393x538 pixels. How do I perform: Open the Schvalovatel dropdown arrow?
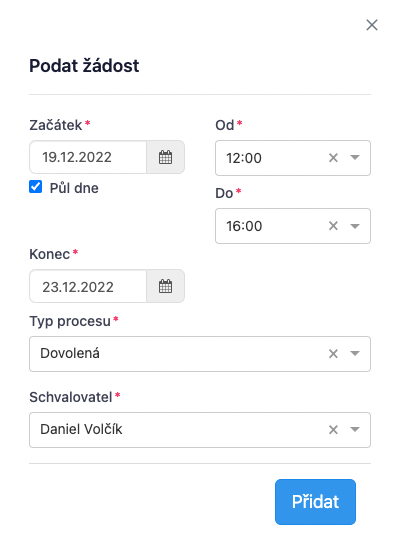click(355, 430)
